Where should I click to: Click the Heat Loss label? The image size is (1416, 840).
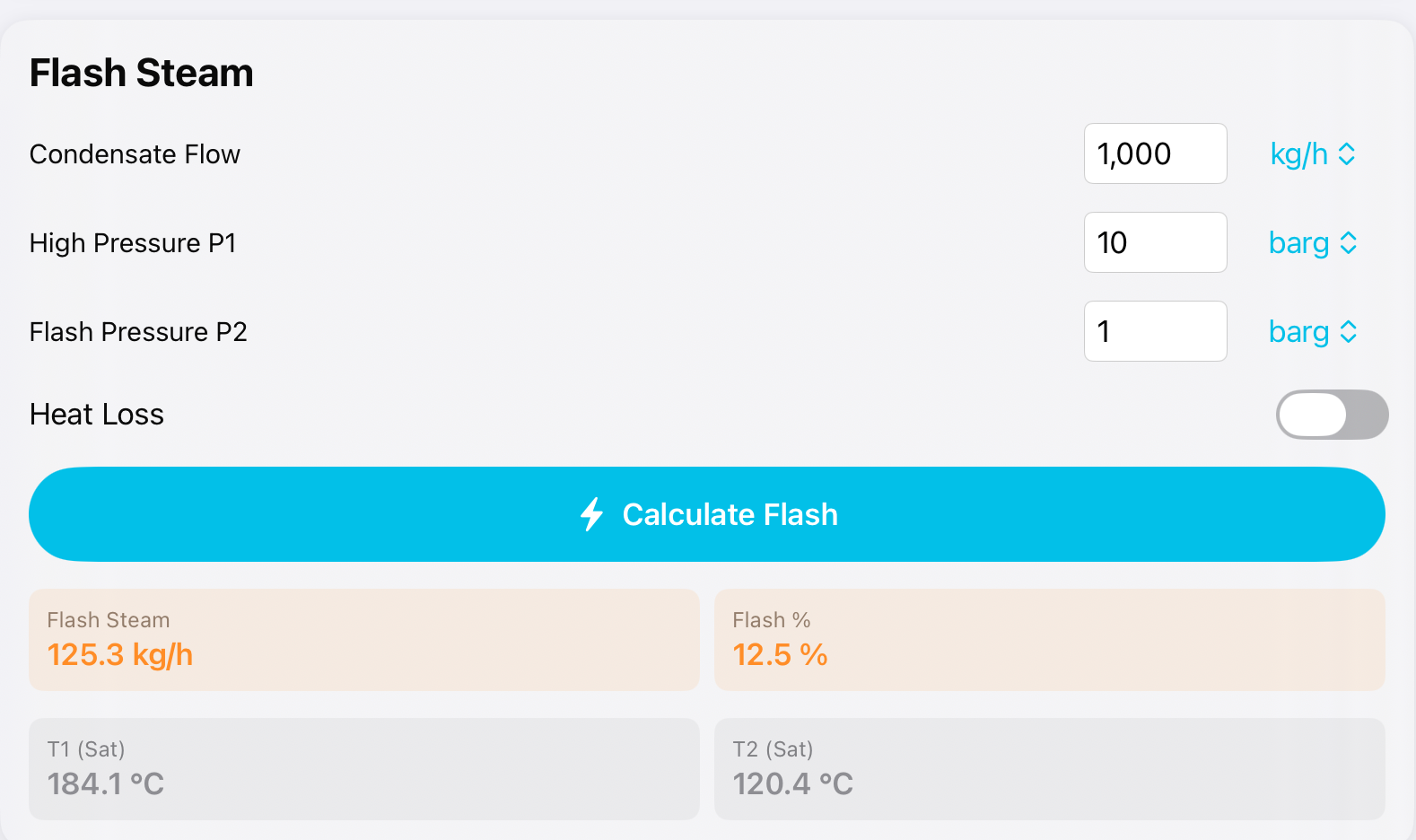[97, 415]
